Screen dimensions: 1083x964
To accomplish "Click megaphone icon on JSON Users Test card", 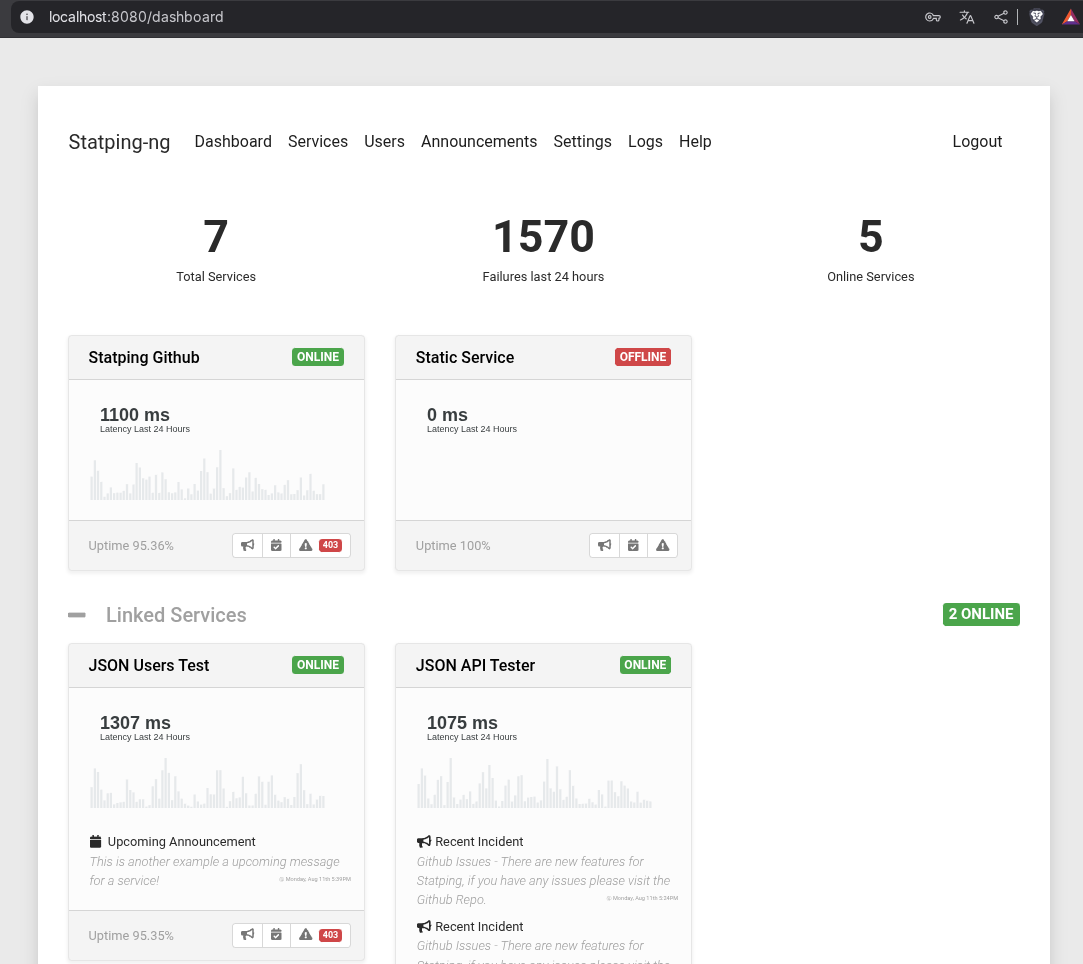I will [248, 935].
